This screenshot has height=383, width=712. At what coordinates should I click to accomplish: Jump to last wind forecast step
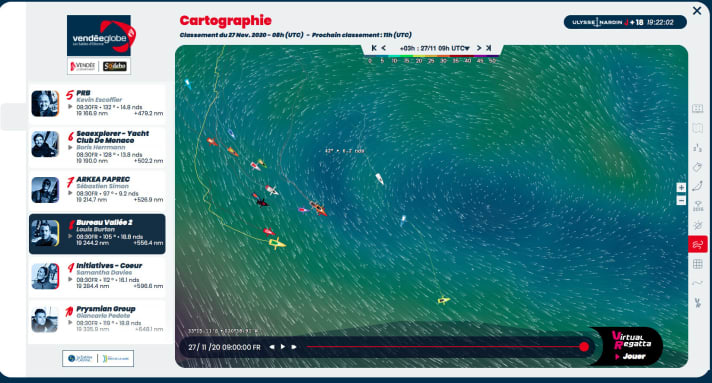pyautogui.click(x=489, y=48)
